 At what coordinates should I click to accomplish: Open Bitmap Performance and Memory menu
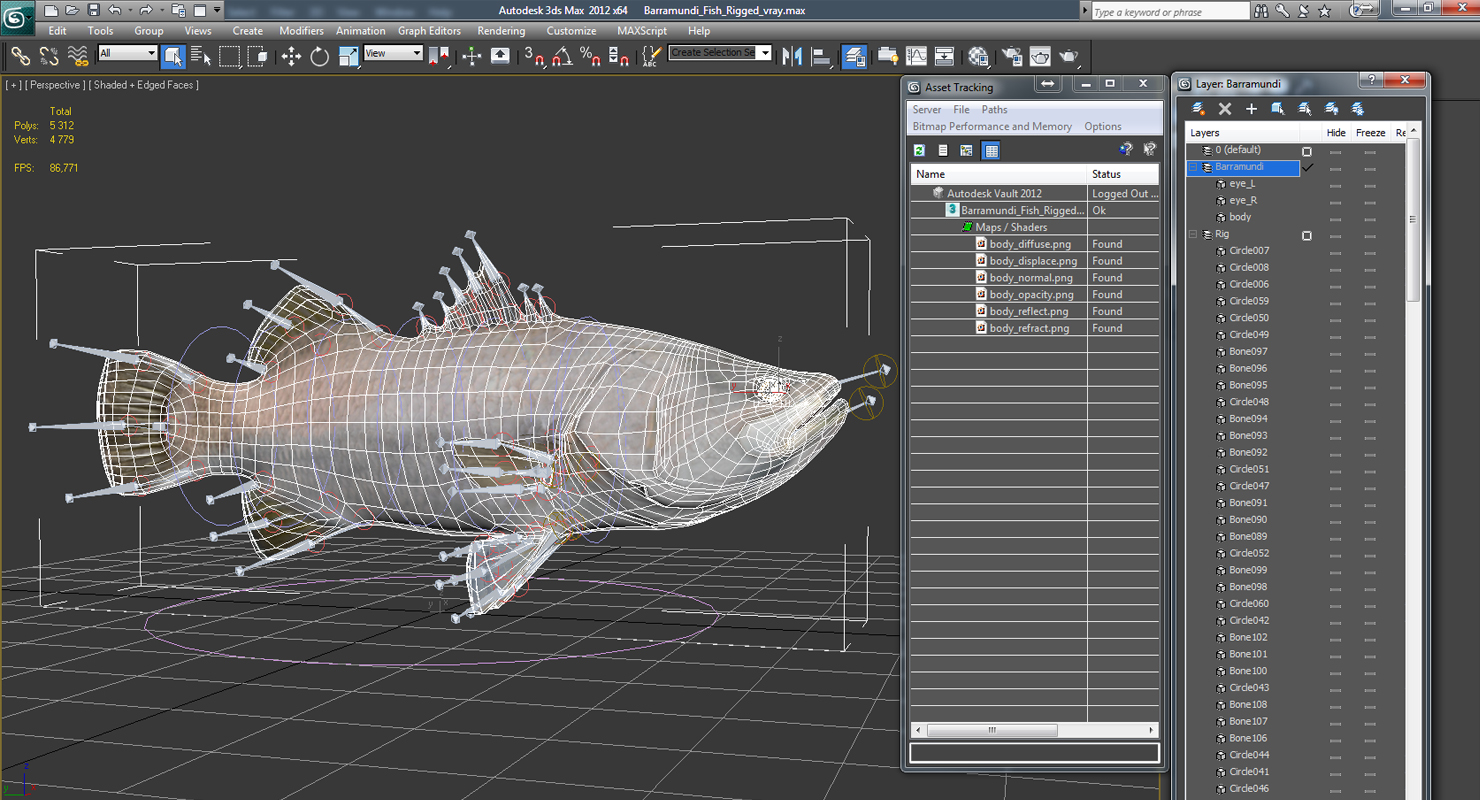tap(992, 127)
